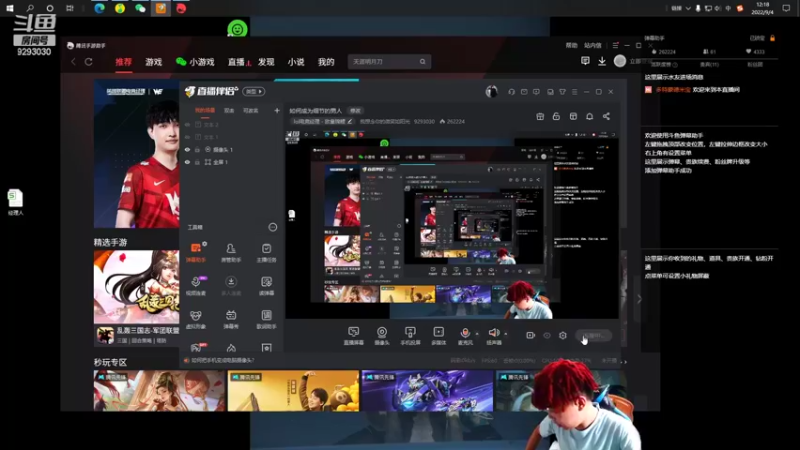Click the share icon in 直播伴侣
Image resolution: width=800 pixels, height=450 pixels.
pos(606,116)
